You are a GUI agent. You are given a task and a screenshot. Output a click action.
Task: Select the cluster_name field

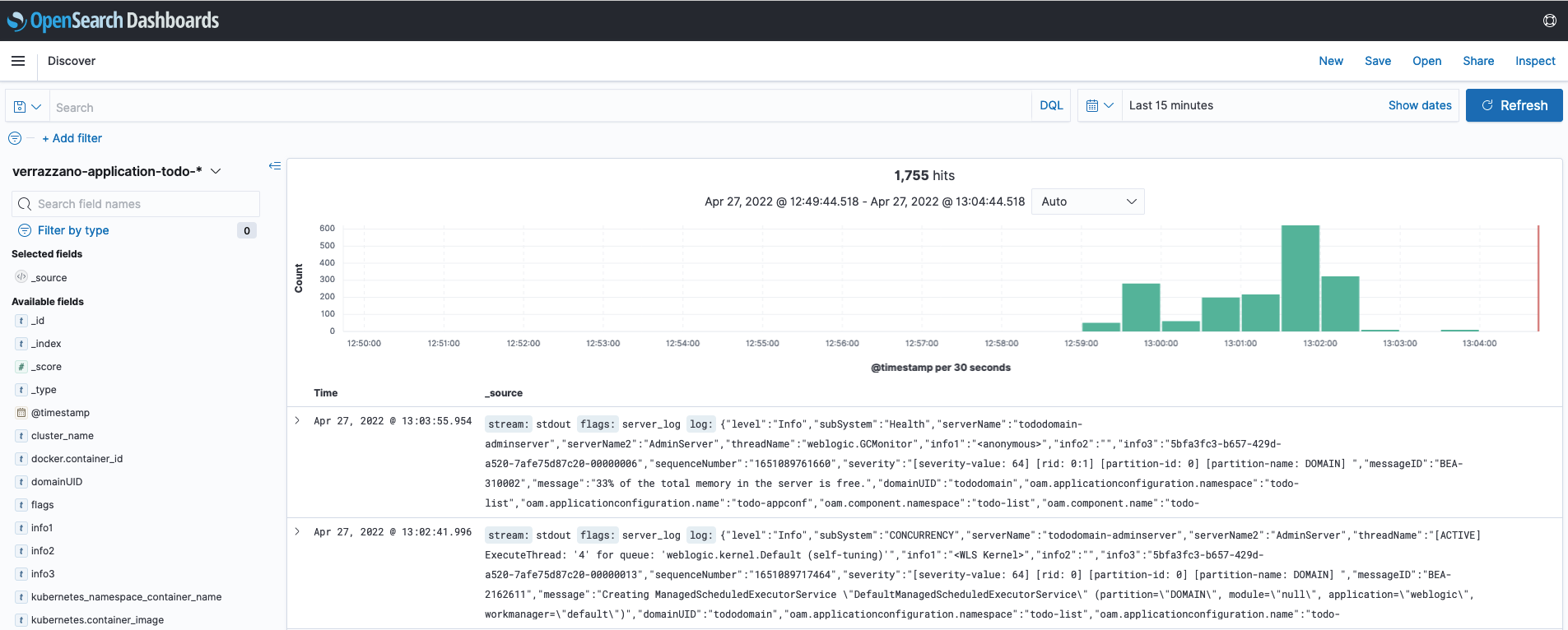(63, 436)
